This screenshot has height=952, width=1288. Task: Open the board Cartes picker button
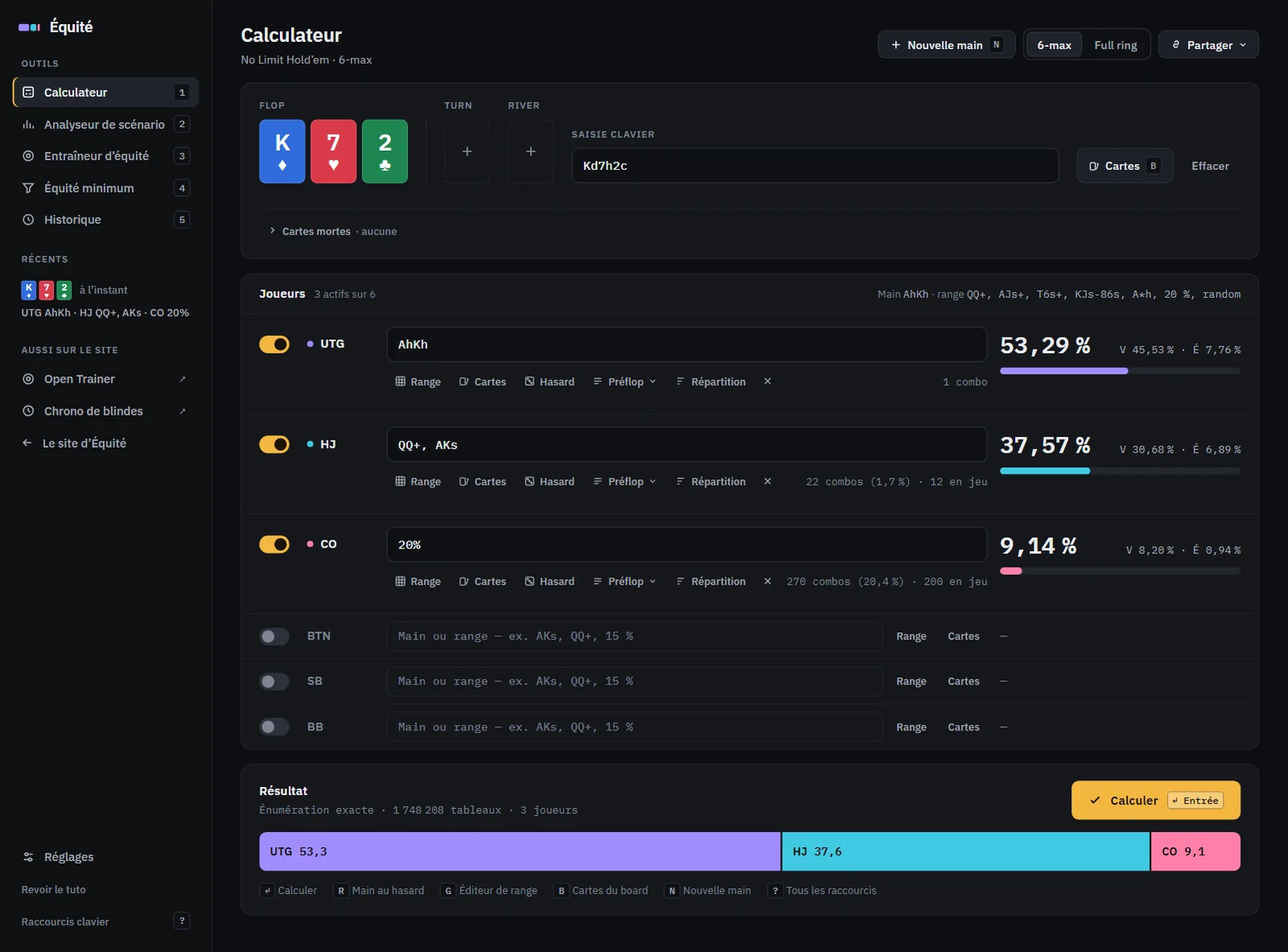(1125, 166)
